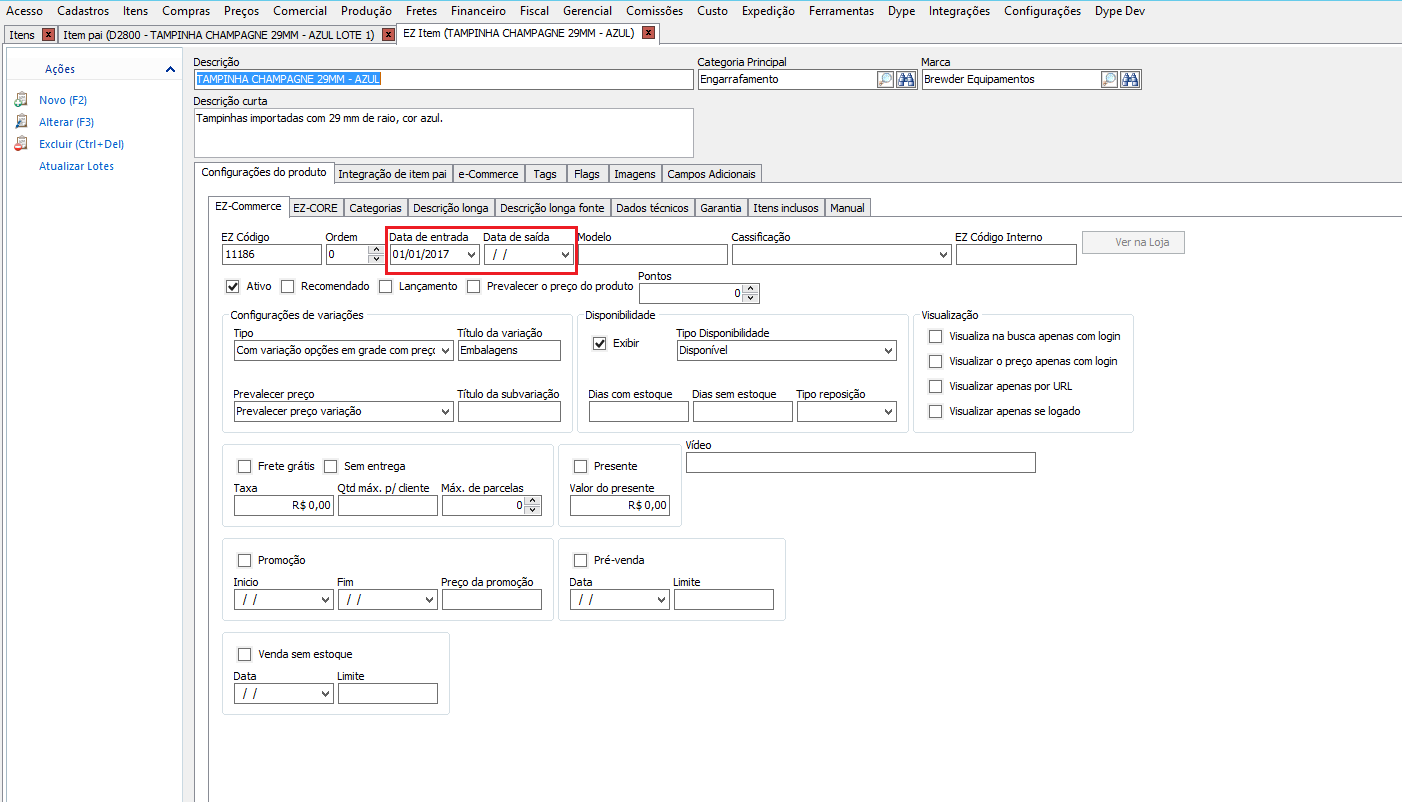Click the Descrição curta text area

pyautogui.click(x=443, y=133)
